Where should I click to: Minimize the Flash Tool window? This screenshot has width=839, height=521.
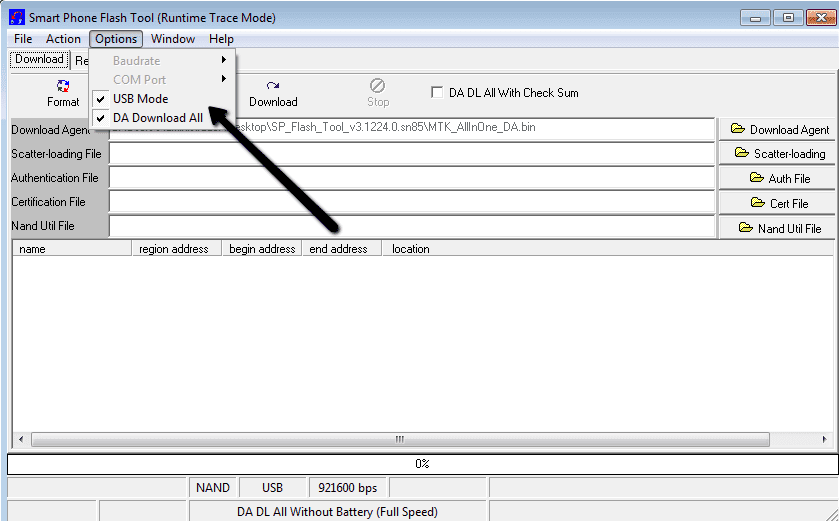click(x=756, y=18)
